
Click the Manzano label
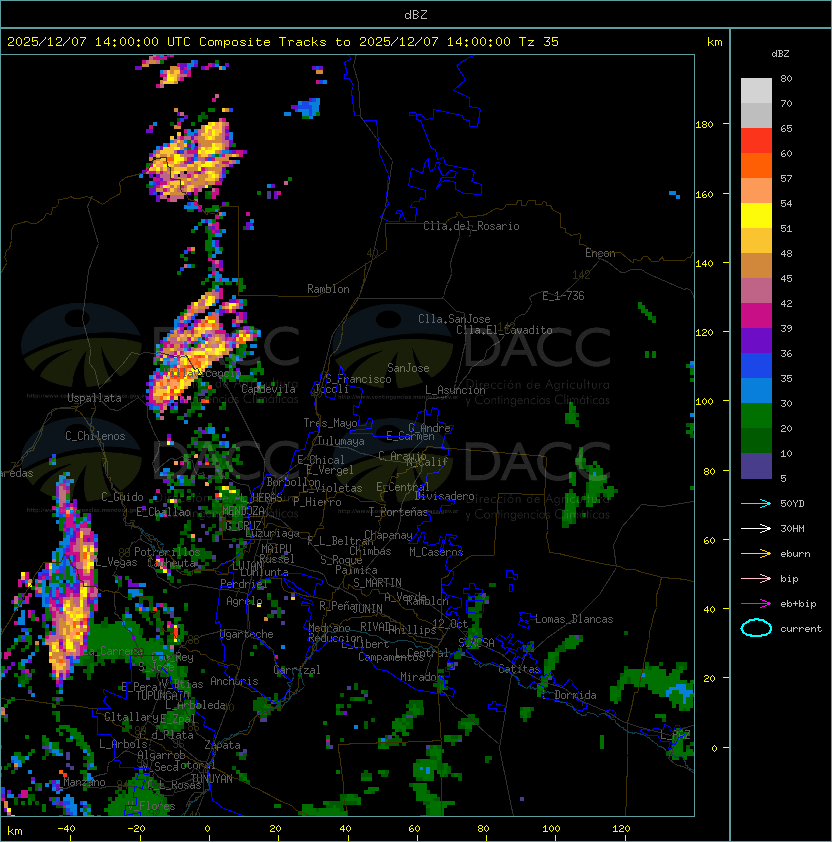[84, 782]
